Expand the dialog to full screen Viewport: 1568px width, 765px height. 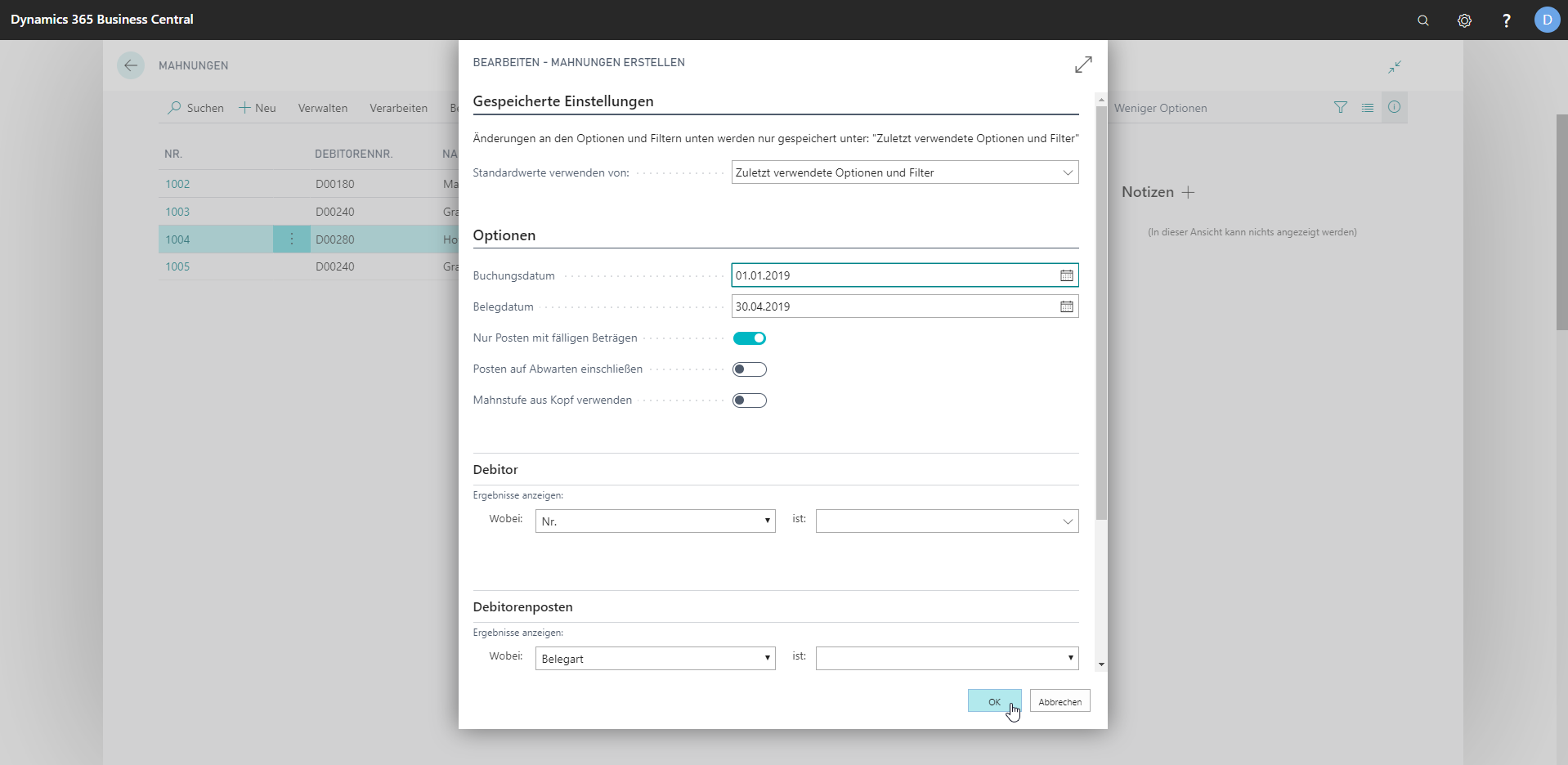click(1083, 65)
